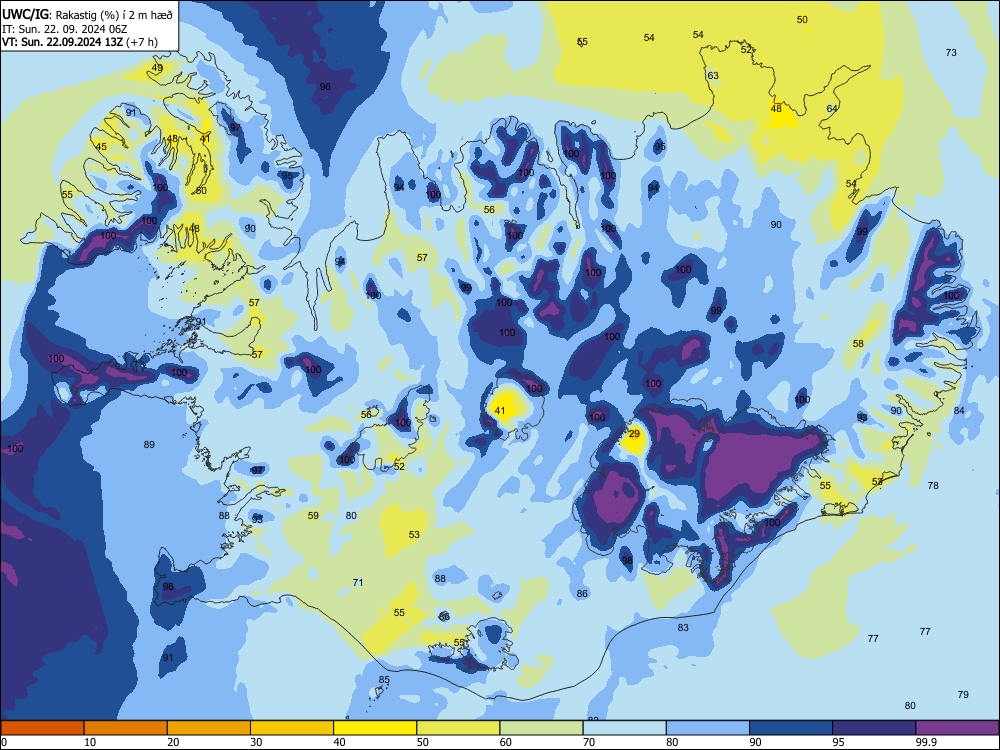This screenshot has height=750, width=1000.
Task: Click the dark blue 90–95 legend swatch
Action: (791, 728)
